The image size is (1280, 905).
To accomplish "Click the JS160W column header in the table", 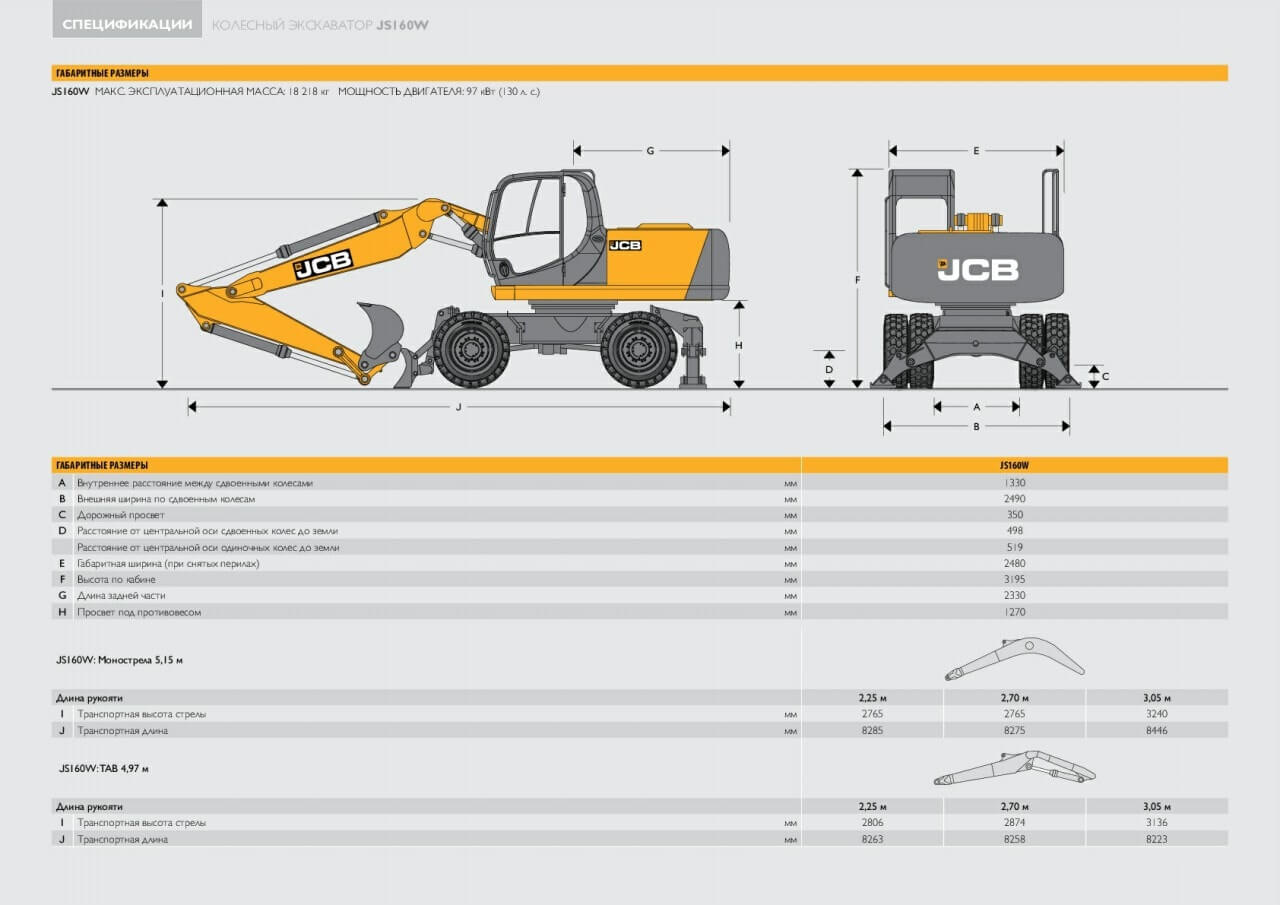I will (1014, 465).
